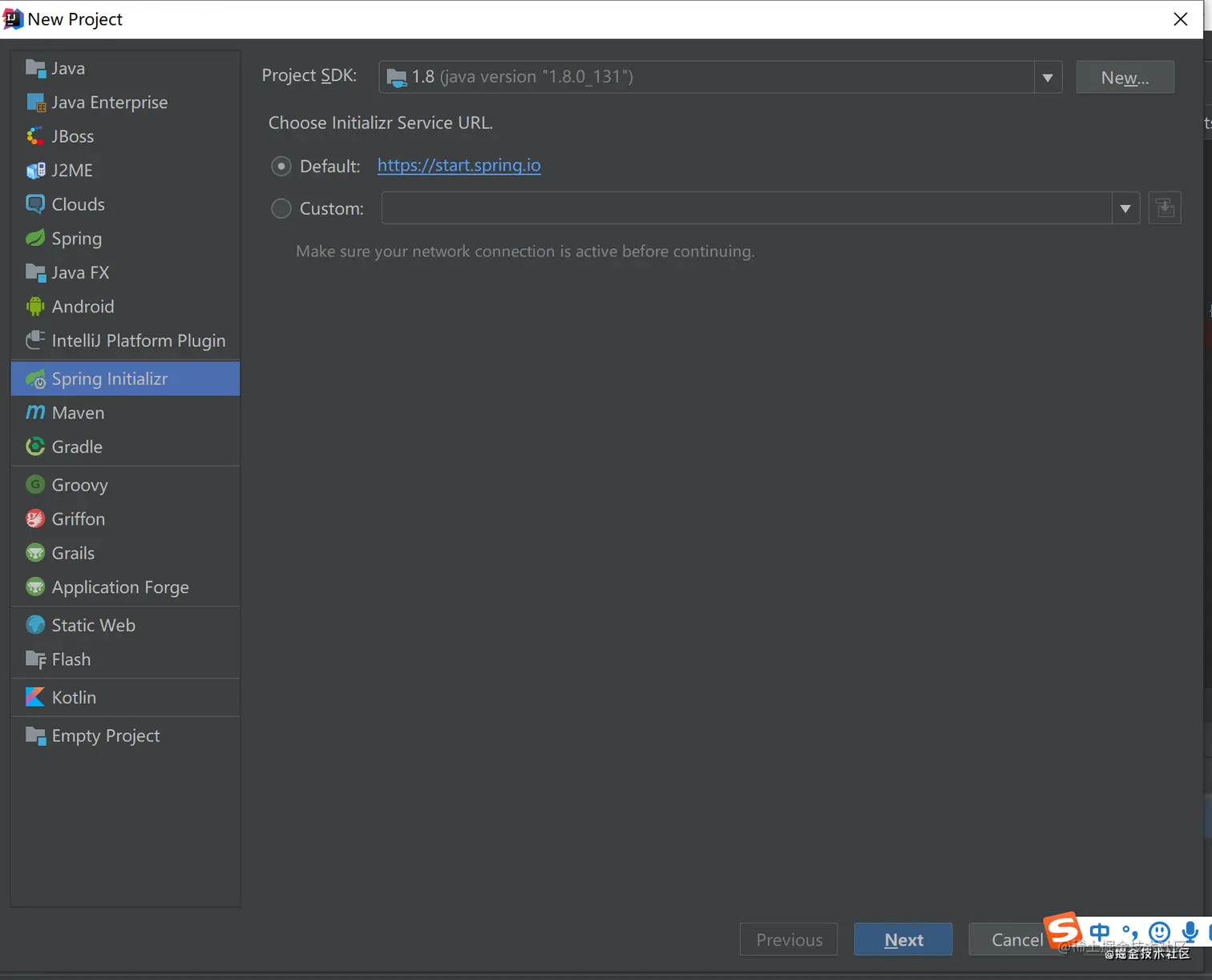
Task: Click the input method emoji smiley icon
Action: (x=1159, y=932)
